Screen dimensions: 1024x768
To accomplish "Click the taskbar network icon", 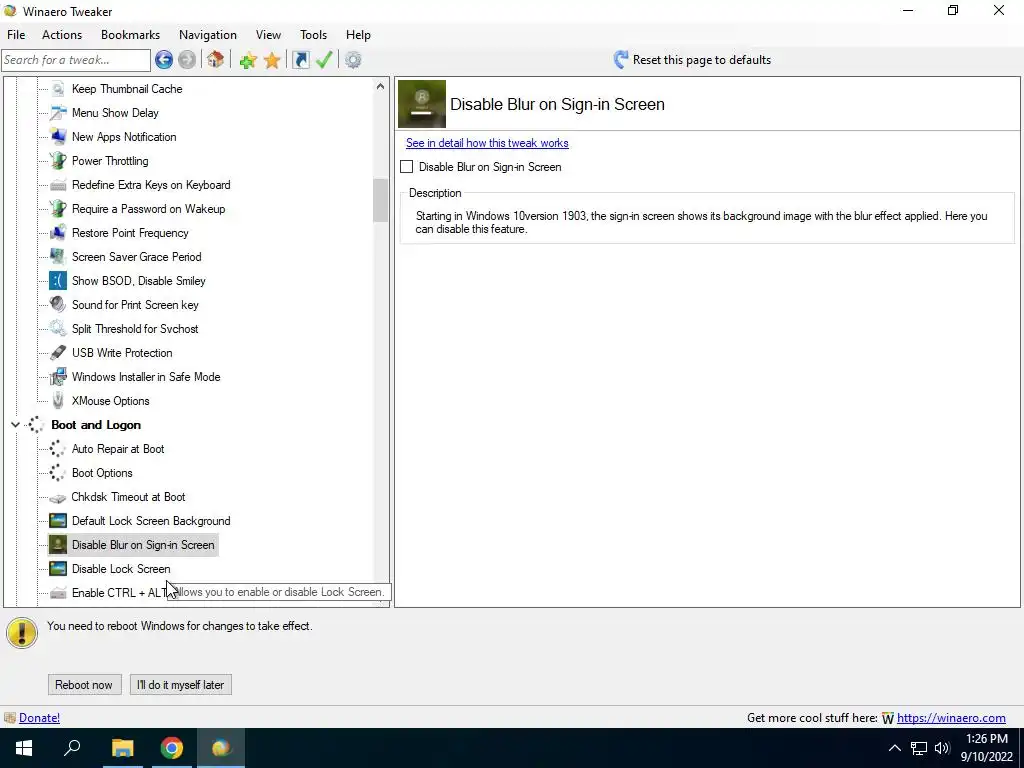I will tap(919, 748).
